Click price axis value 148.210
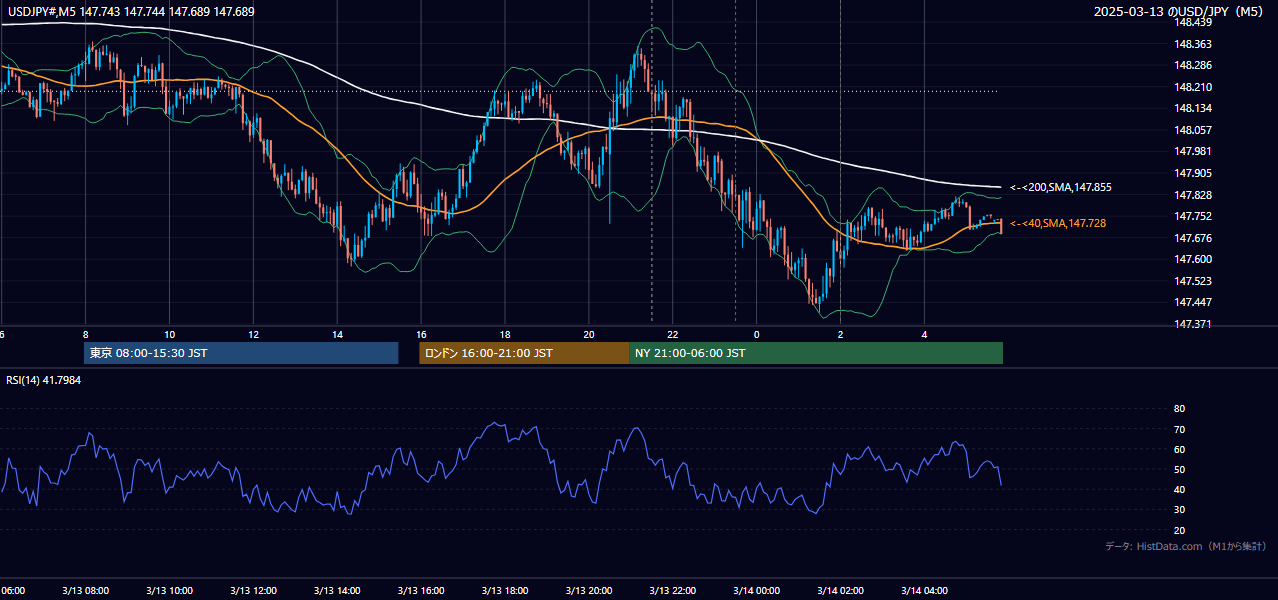Image resolution: width=1278 pixels, height=600 pixels. [1195, 87]
